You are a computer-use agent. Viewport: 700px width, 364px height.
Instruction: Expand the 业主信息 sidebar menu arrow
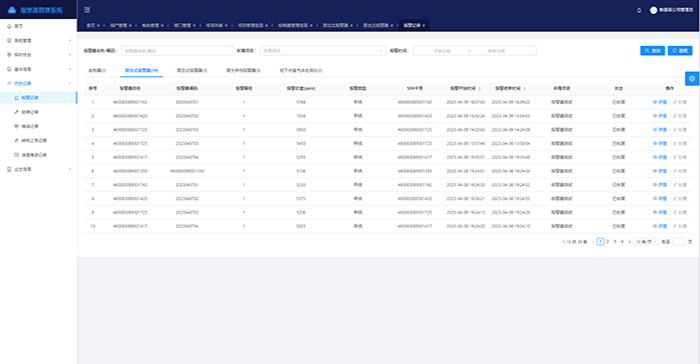coord(70,169)
